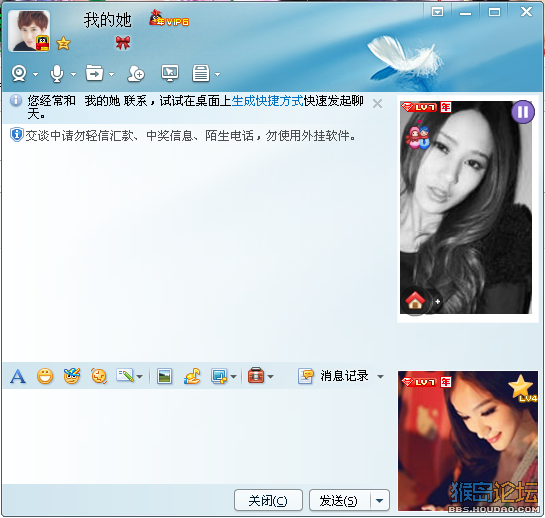Dismiss the shortcut tip notification bar
The image size is (545, 518).
click(x=377, y=104)
